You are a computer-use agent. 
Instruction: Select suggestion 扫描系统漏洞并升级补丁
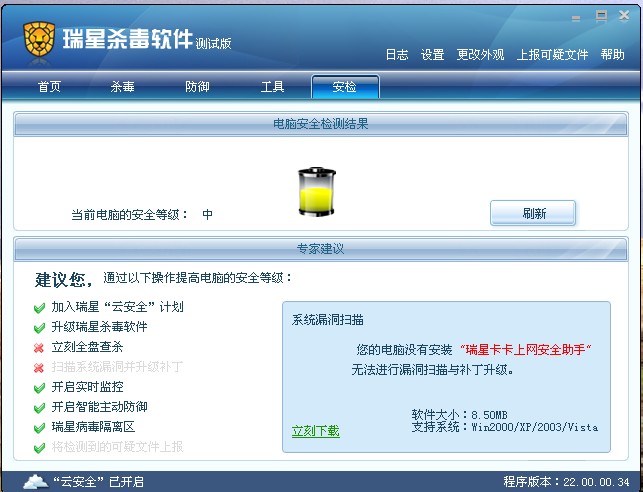coord(117,367)
